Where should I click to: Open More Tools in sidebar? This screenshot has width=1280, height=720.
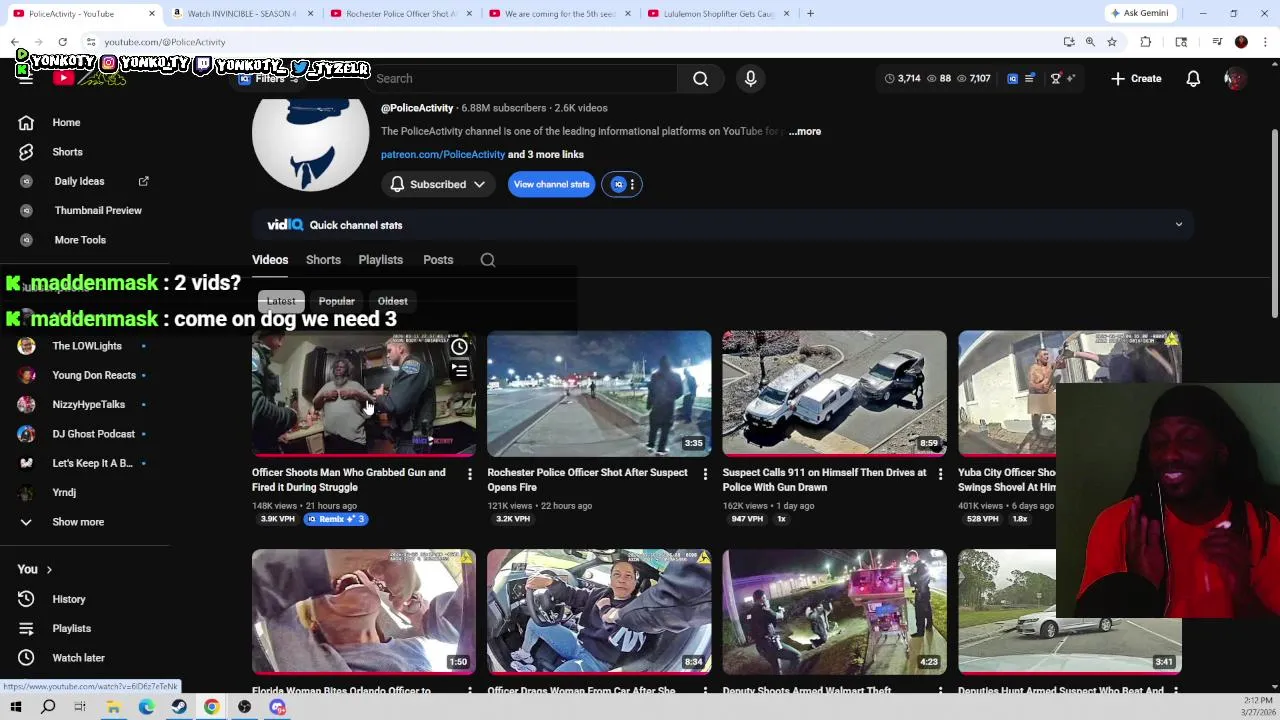point(80,240)
